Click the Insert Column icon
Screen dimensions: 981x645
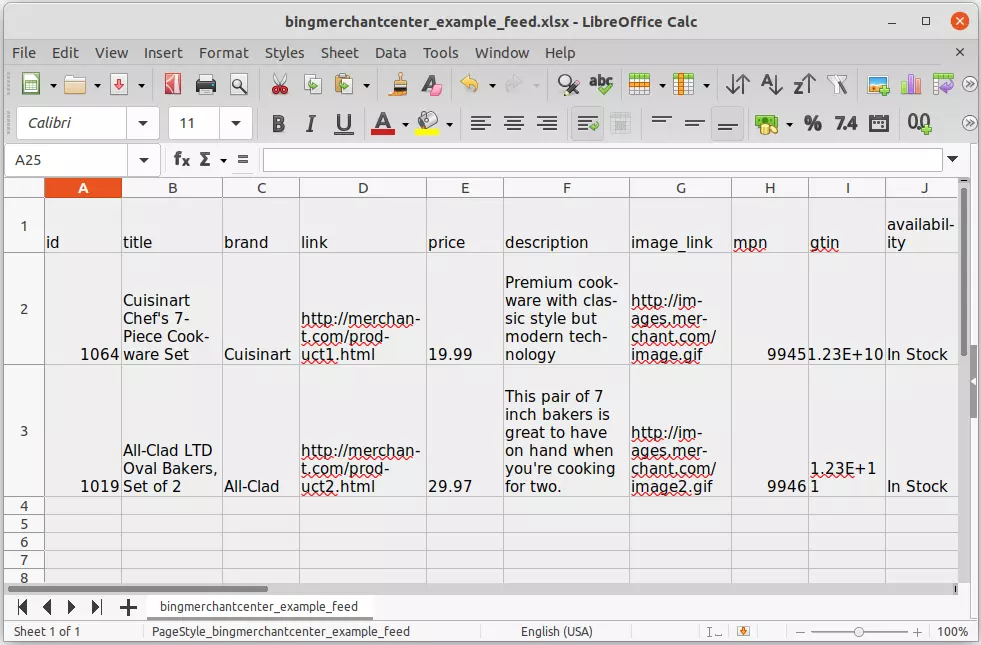(683, 84)
